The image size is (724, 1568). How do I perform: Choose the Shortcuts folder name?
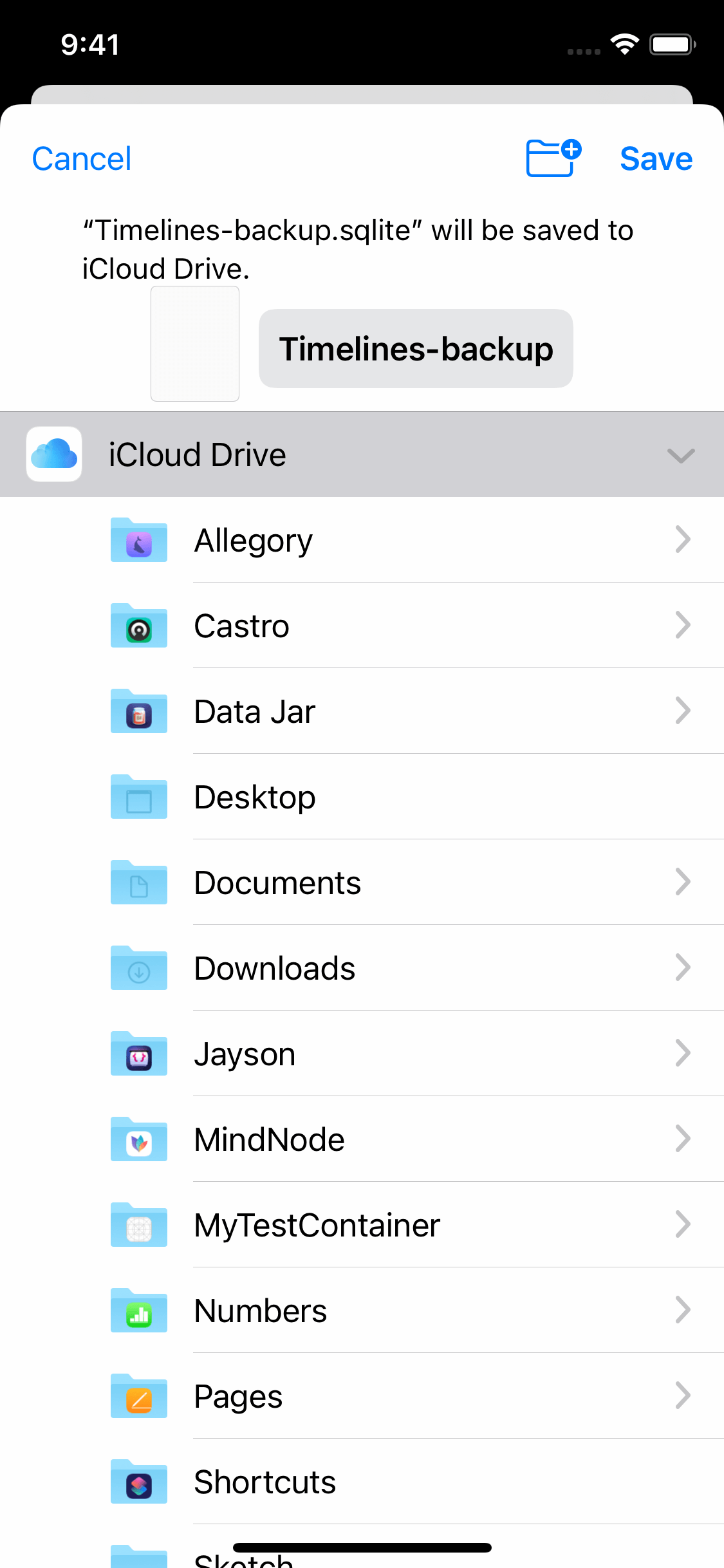tap(265, 1482)
